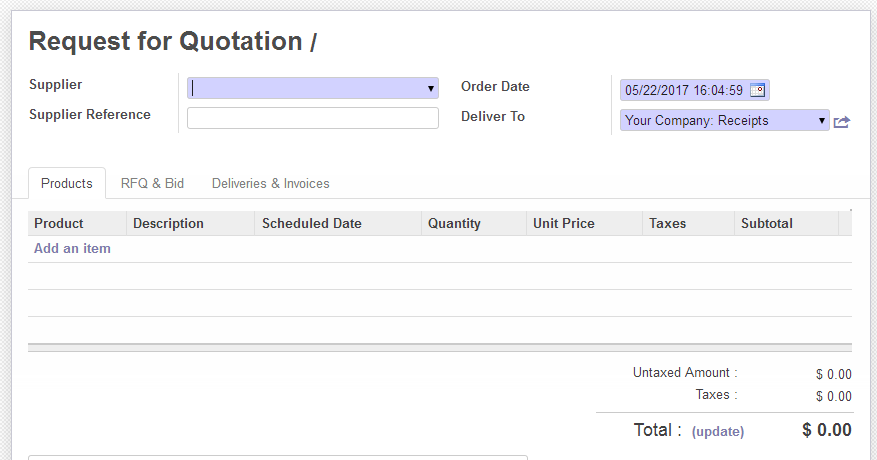Click the Total amount $ 0.00
The width and height of the screenshot is (877, 460).
[826, 431]
